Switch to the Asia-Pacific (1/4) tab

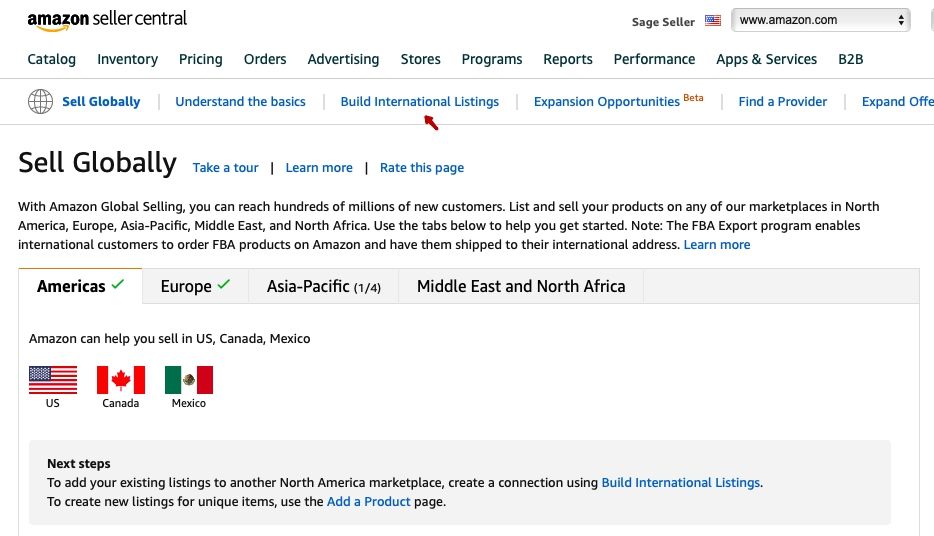coord(323,286)
